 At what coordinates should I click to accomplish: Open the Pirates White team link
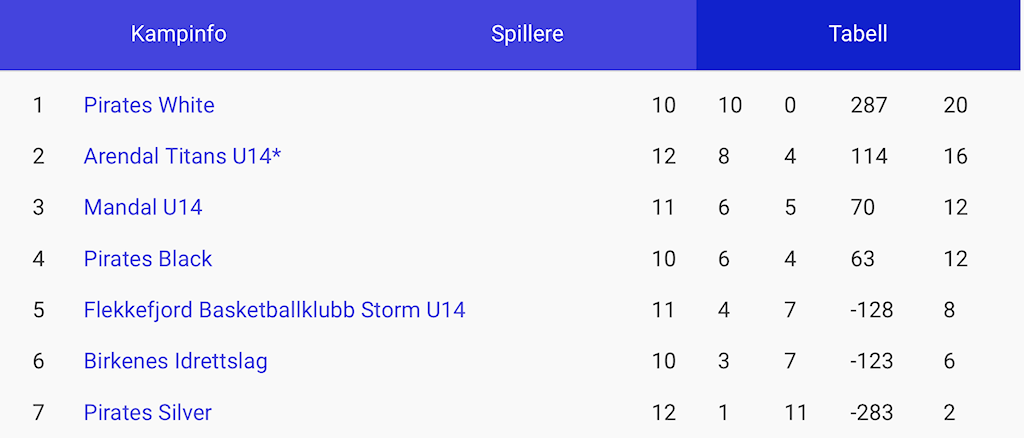click(x=149, y=105)
